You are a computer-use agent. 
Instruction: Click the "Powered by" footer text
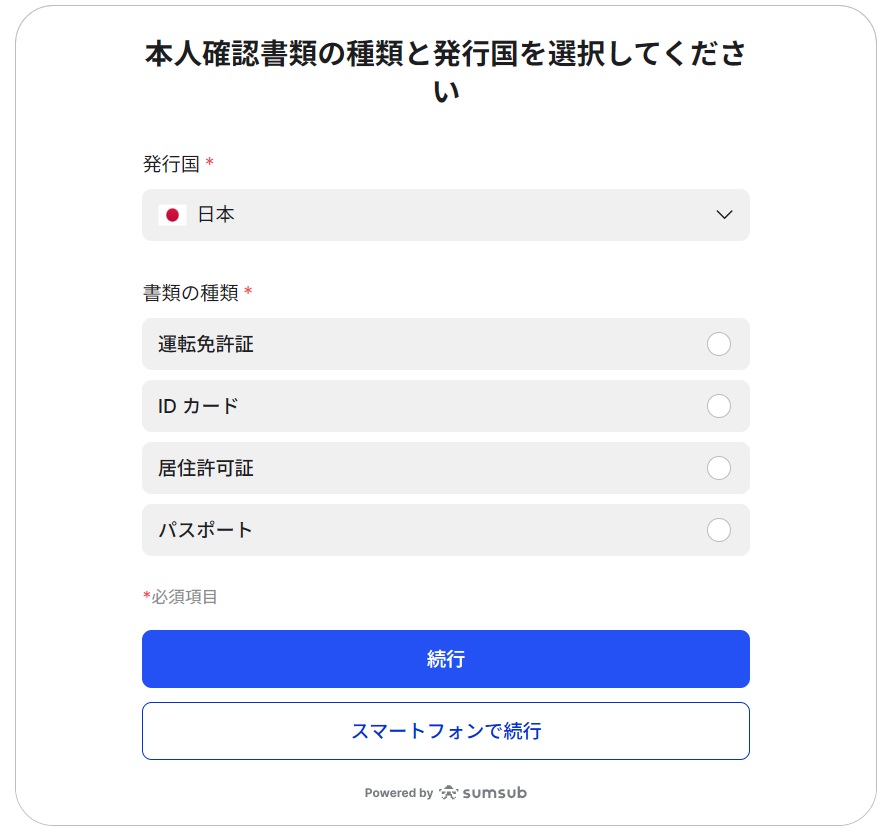click(398, 793)
